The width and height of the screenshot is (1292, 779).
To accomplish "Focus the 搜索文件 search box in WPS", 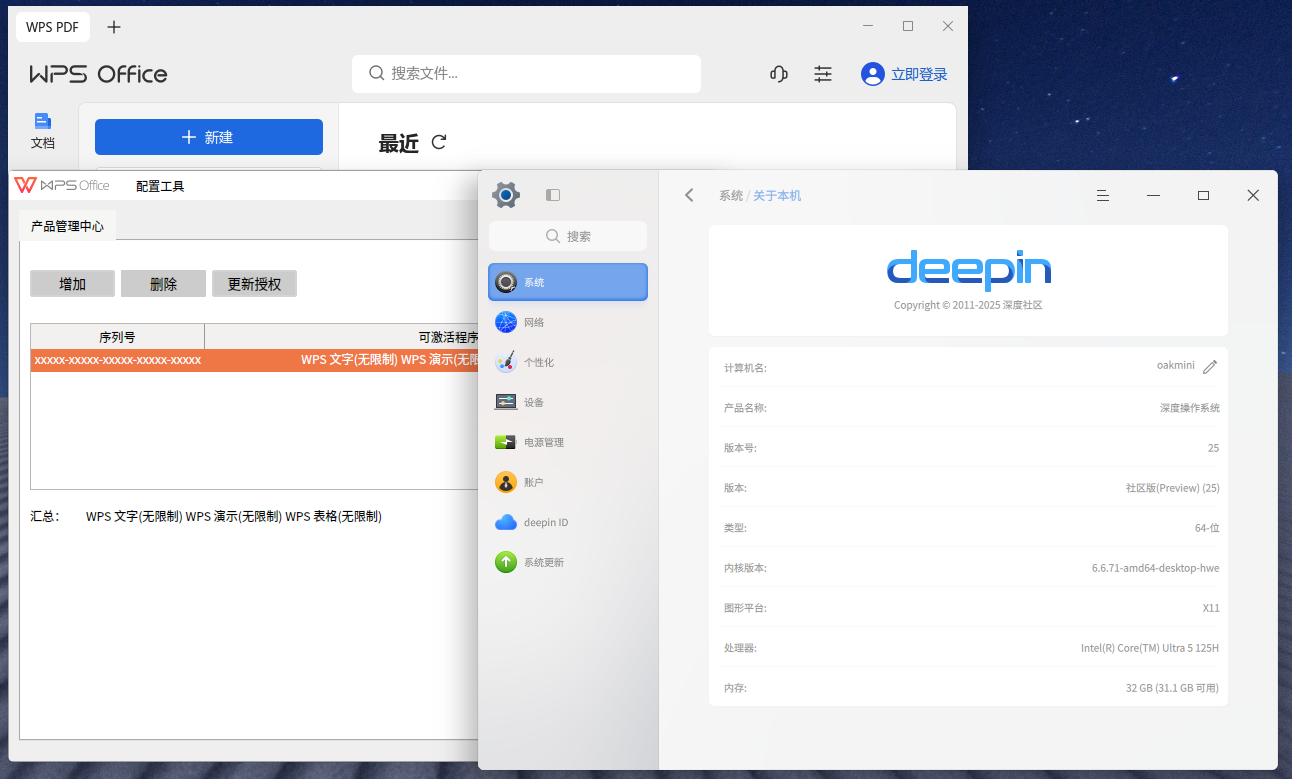I will 526,73.
